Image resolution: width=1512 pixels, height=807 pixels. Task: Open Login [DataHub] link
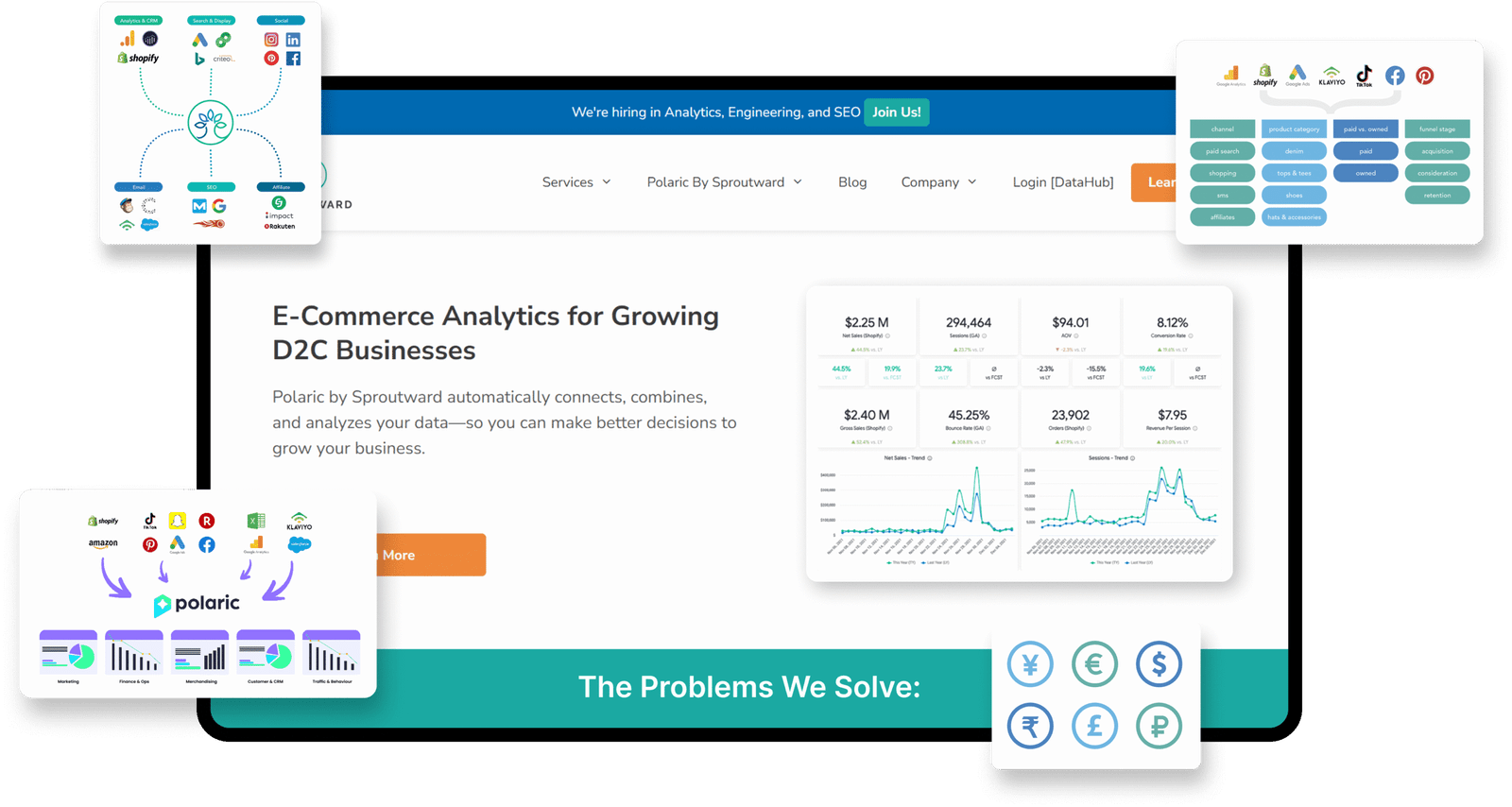click(1063, 182)
